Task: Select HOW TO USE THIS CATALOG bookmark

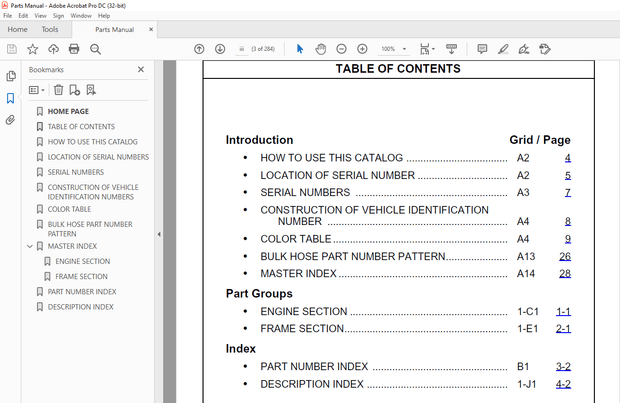Action: tap(93, 142)
